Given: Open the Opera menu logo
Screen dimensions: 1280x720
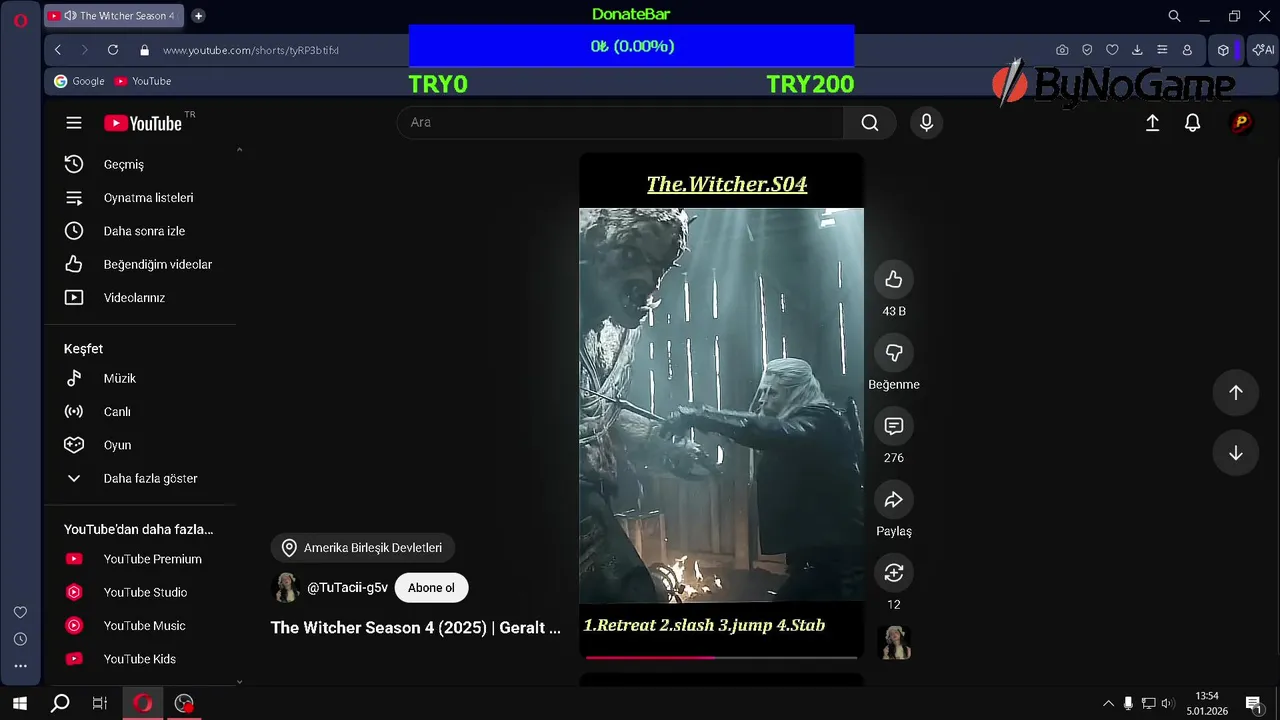Looking at the screenshot, I should point(20,20).
